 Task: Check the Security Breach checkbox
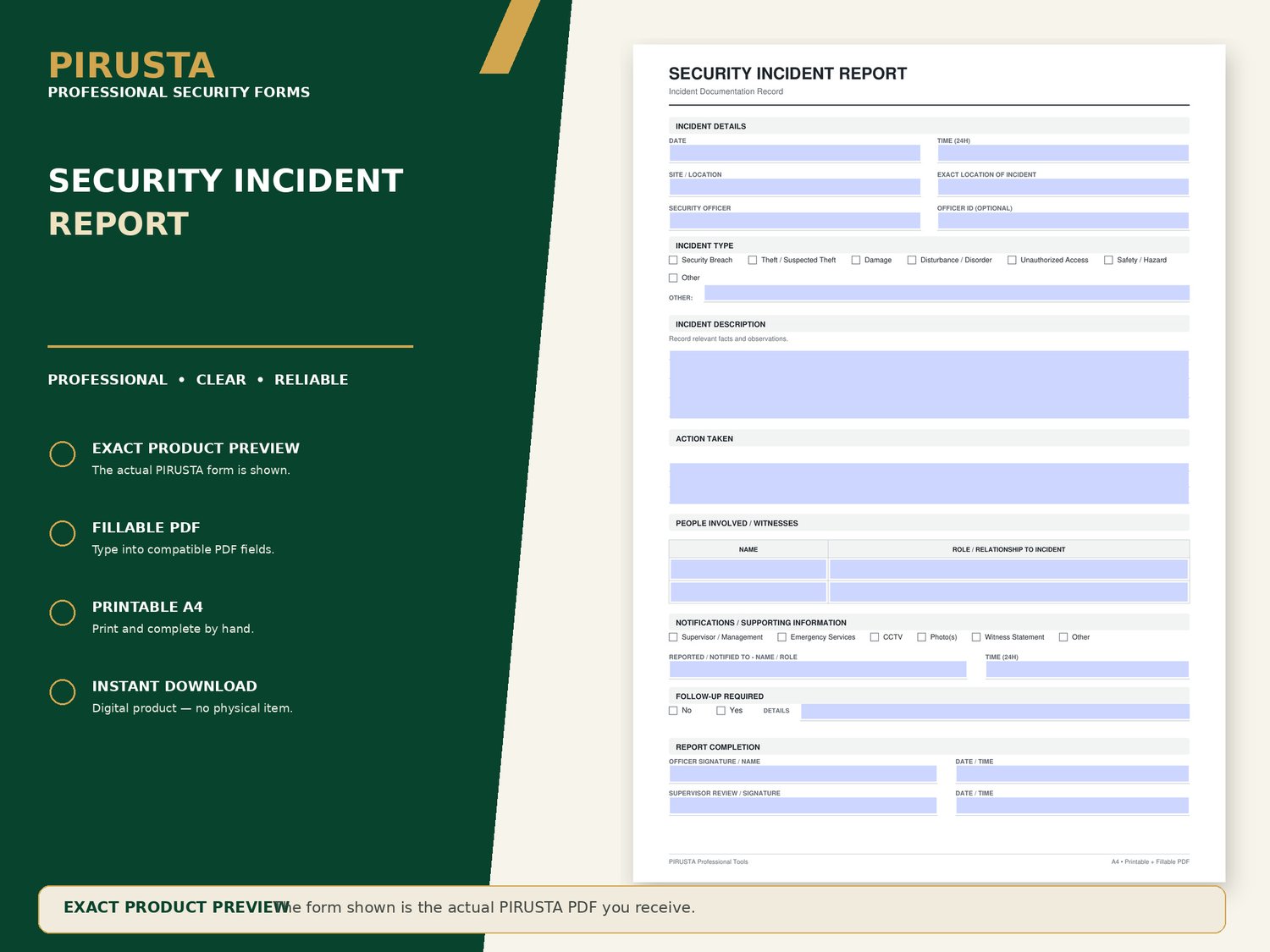click(x=673, y=261)
